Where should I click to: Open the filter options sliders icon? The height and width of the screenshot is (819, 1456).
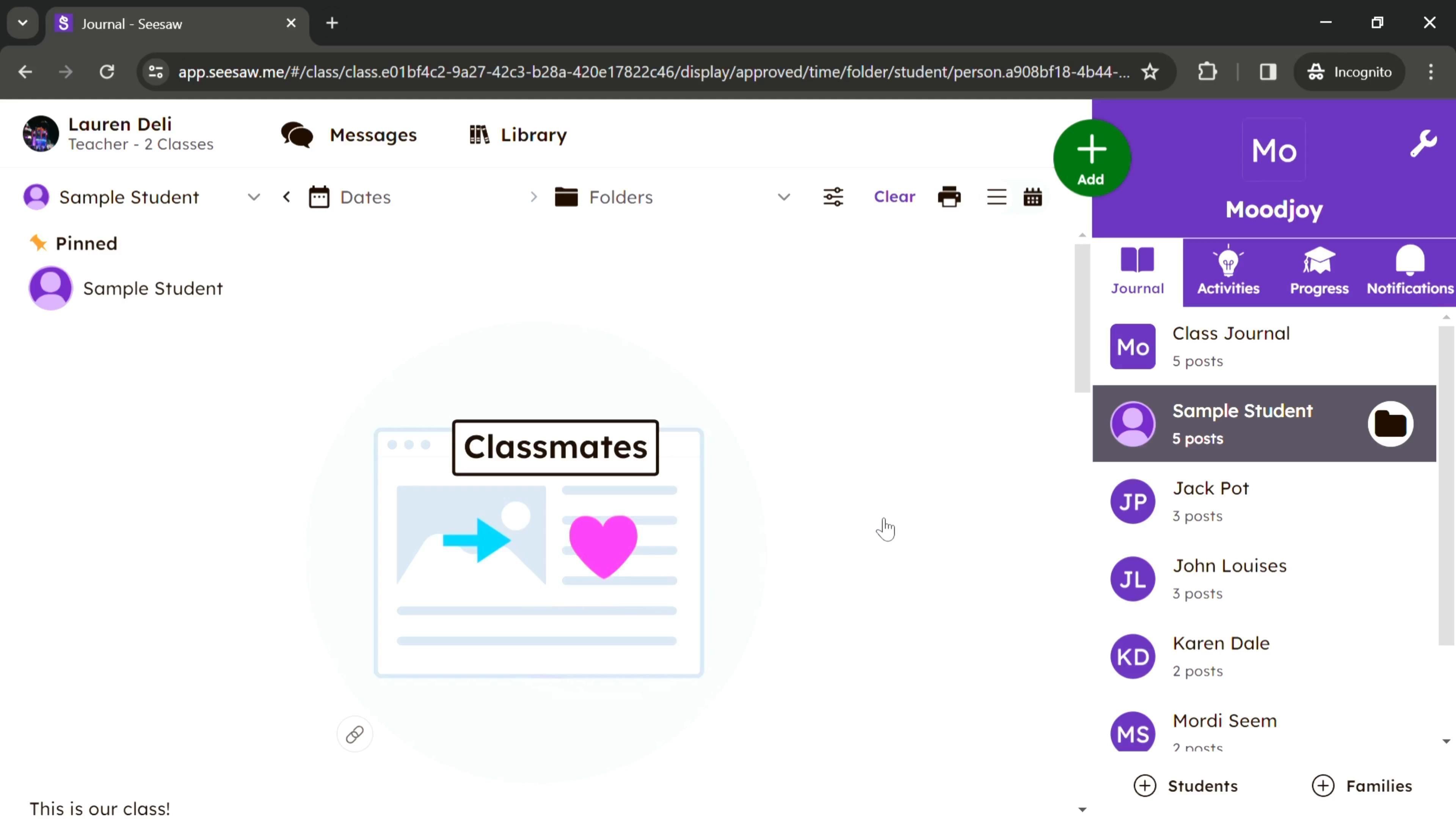(x=833, y=197)
